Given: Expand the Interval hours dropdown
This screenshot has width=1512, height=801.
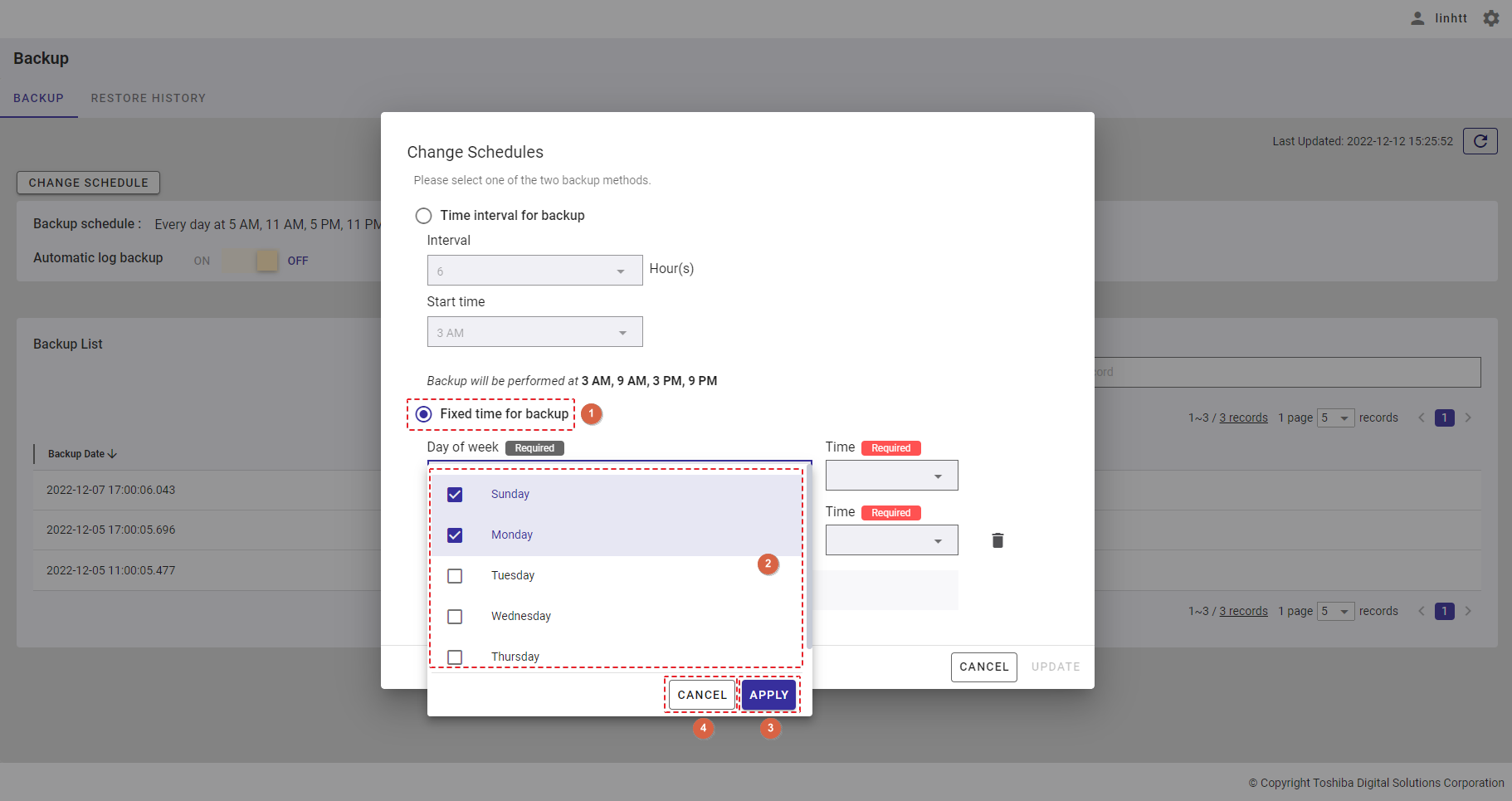Looking at the screenshot, I should (534, 271).
